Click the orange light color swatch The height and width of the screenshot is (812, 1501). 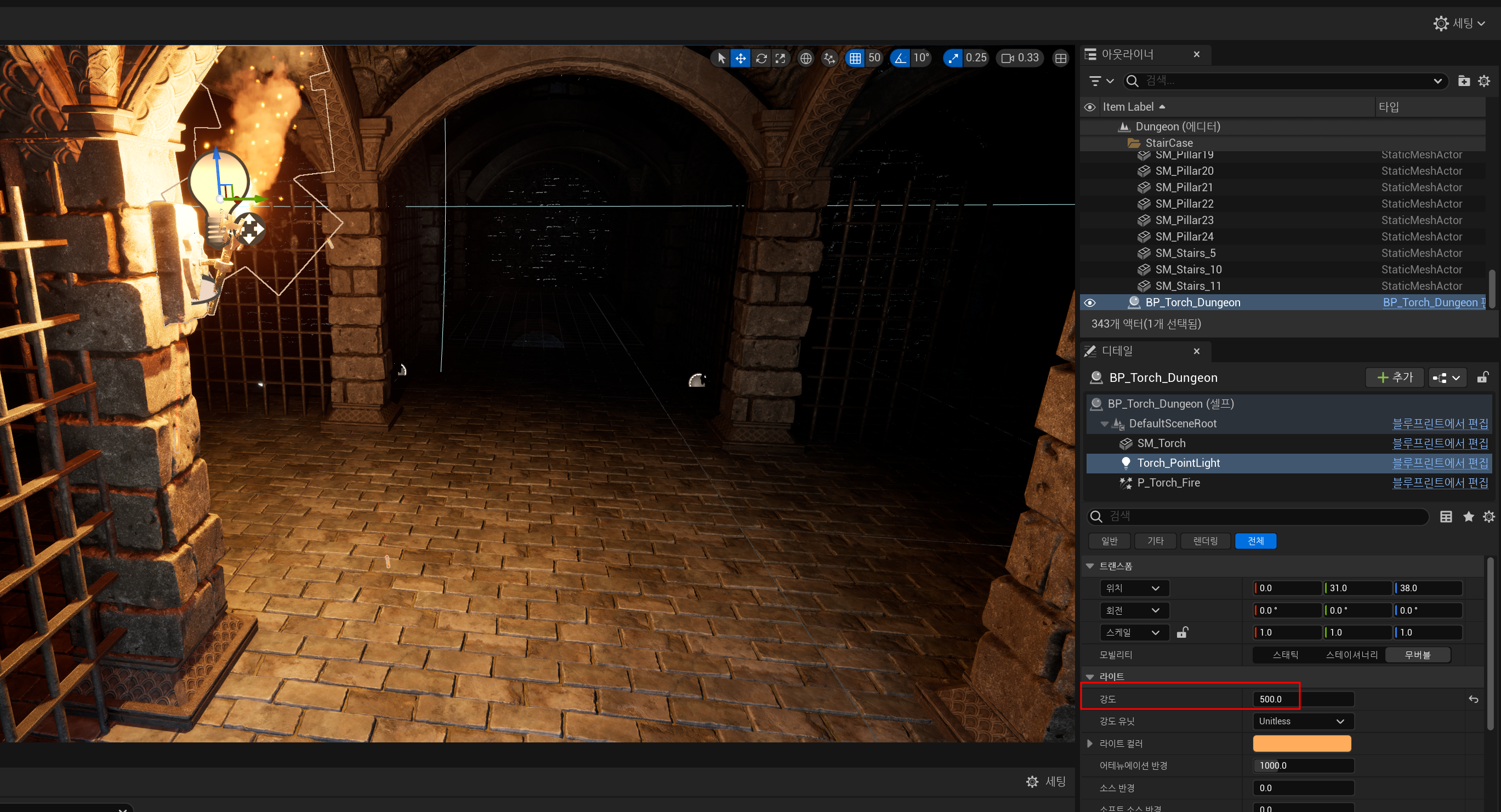pos(1301,744)
